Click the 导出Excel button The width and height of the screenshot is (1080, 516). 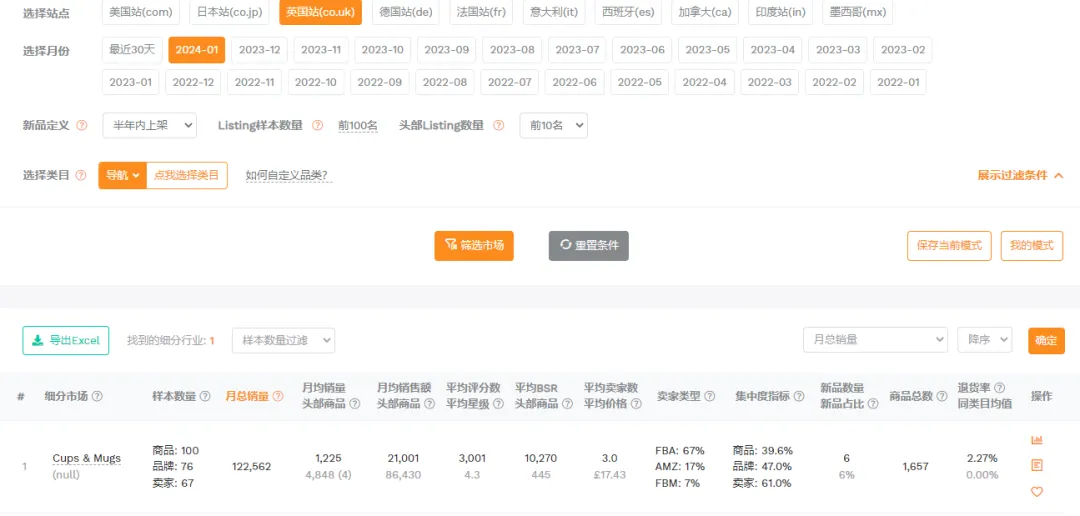[x=66, y=340]
